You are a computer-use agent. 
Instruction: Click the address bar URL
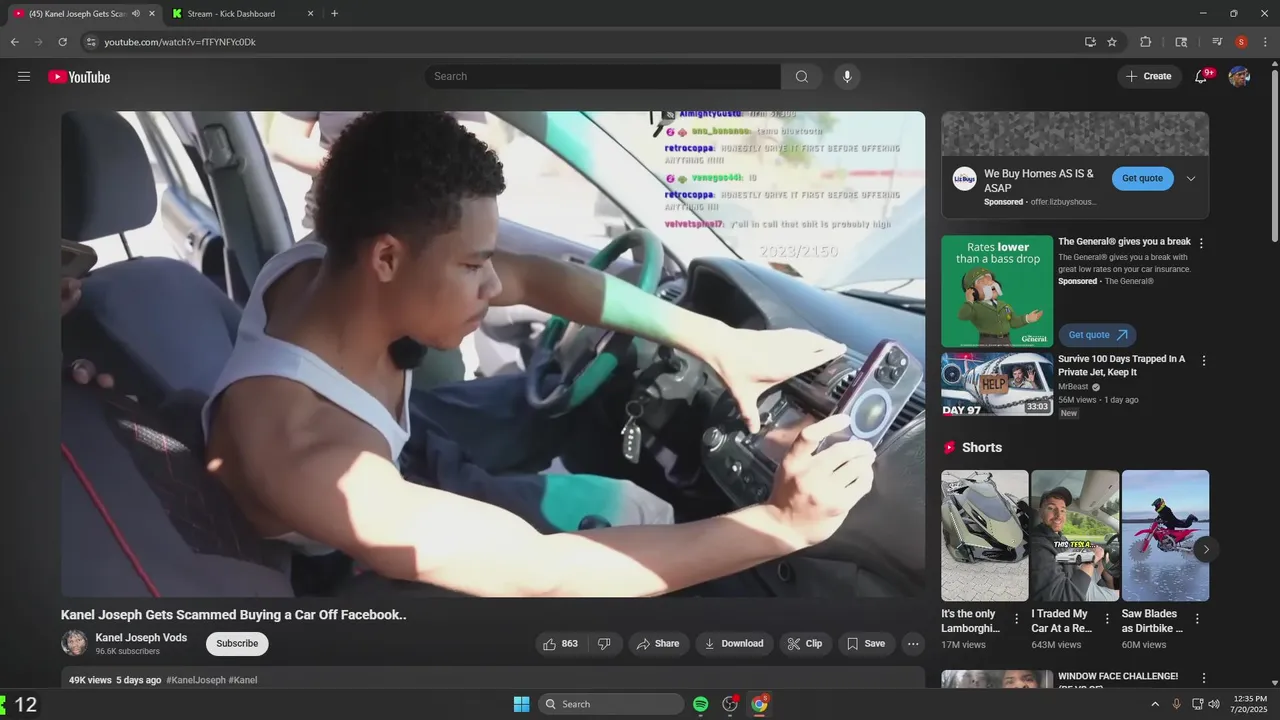(x=180, y=42)
